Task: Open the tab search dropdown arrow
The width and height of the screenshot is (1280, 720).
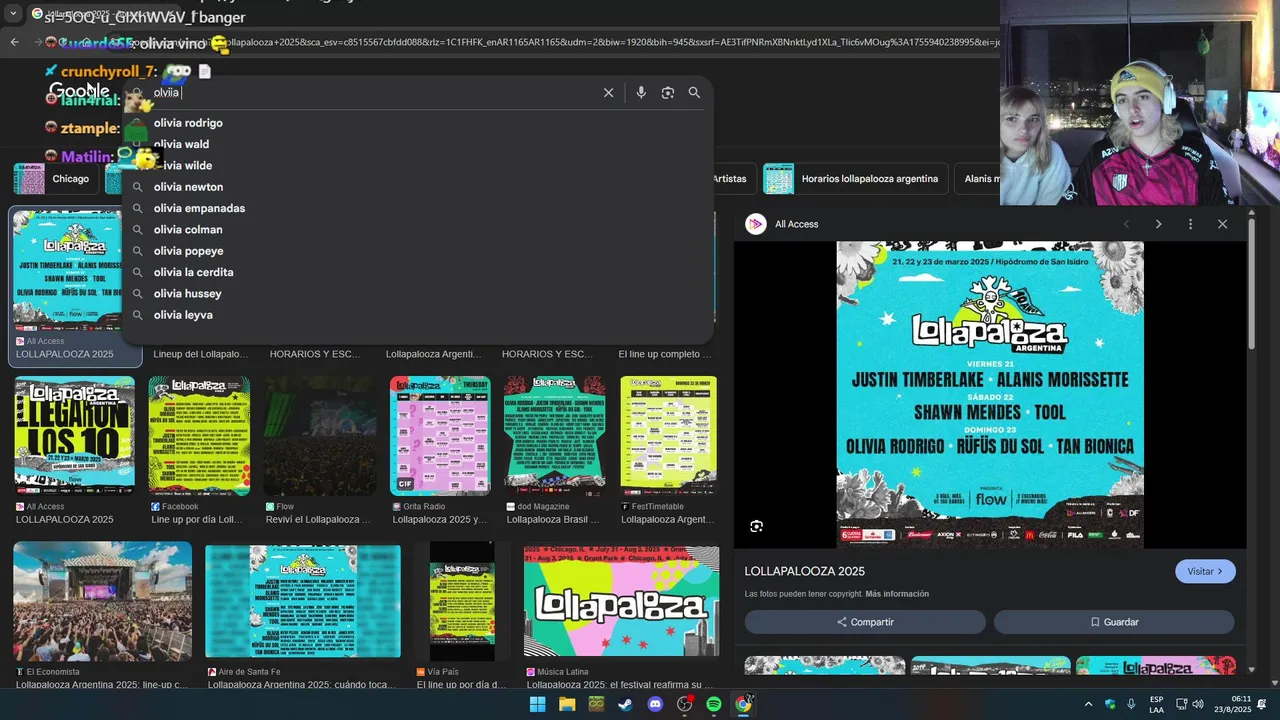Action: pos(12,12)
